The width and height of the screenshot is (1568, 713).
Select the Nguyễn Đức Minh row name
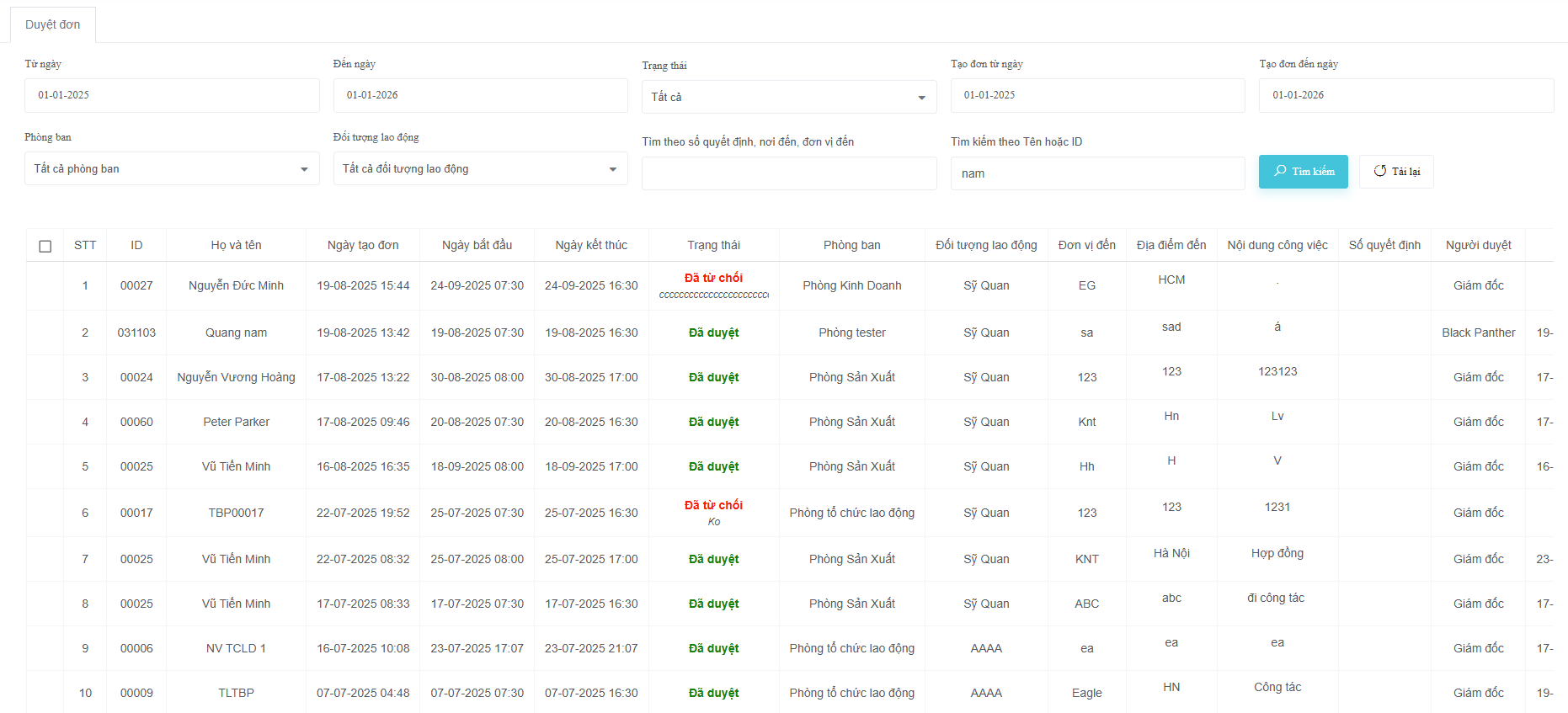(236, 285)
